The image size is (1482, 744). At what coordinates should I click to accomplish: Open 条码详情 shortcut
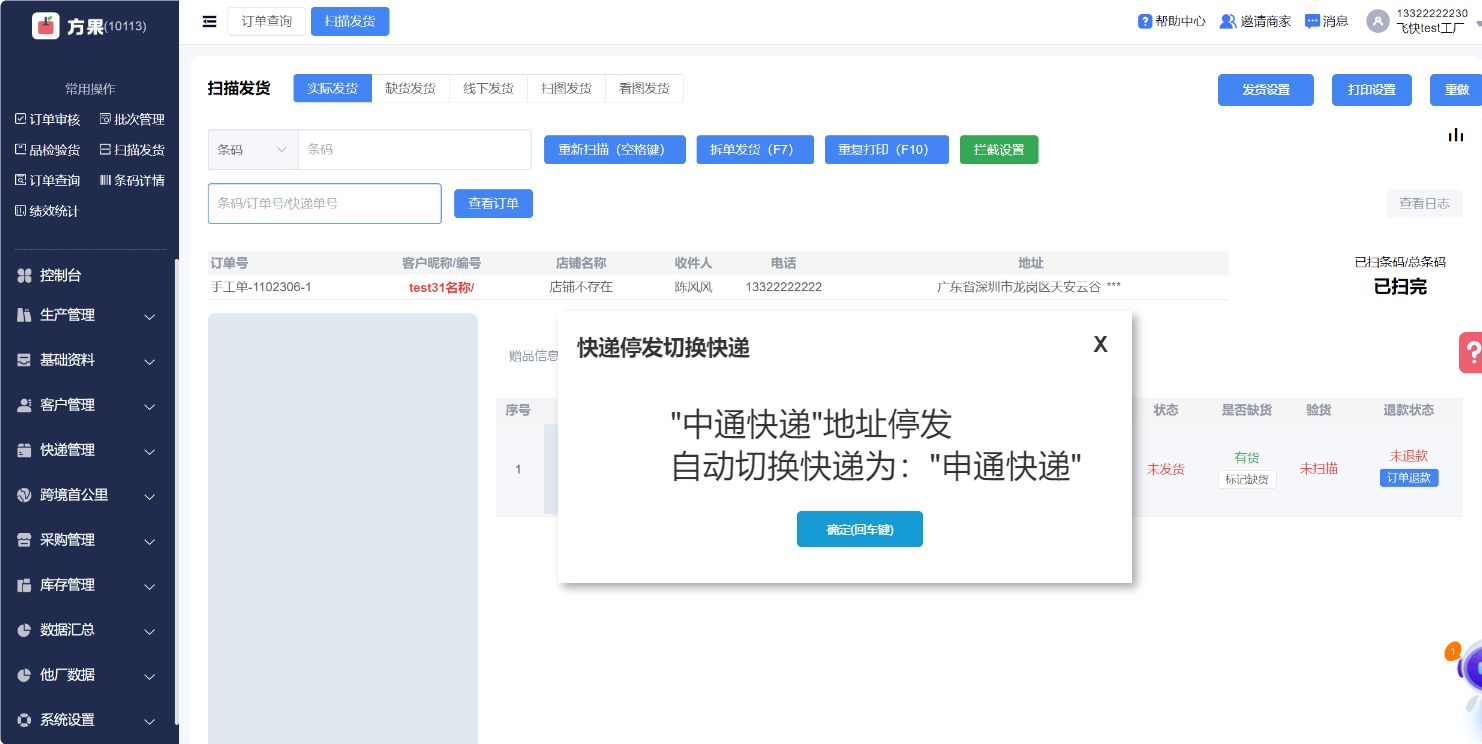[x=132, y=181]
